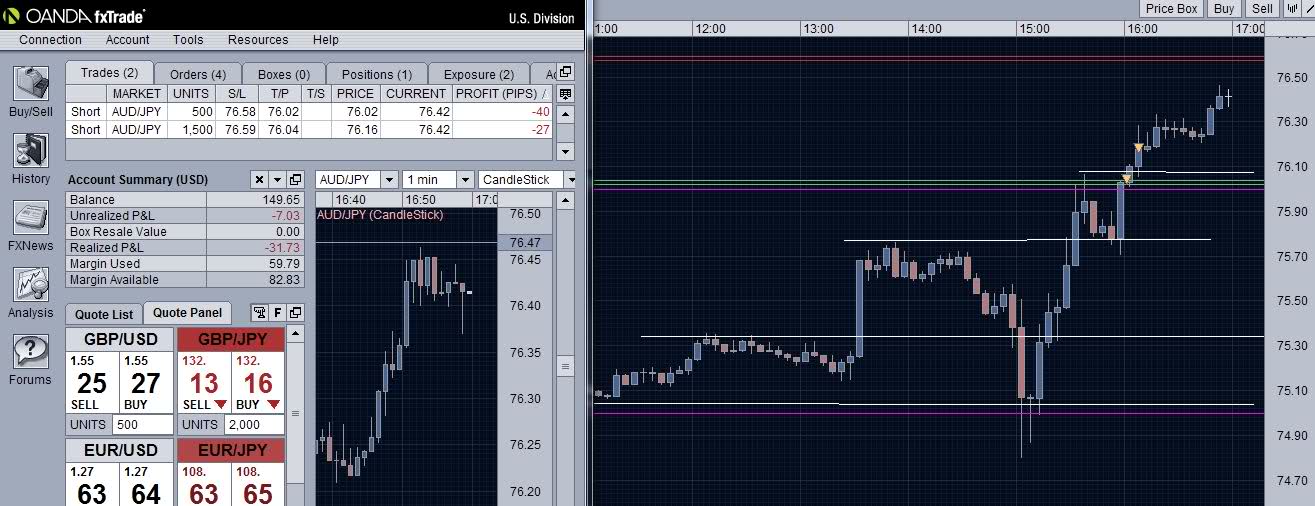Switch to the Exposure (2) tab
This screenshot has width=1315, height=506.
tap(479, 74)
